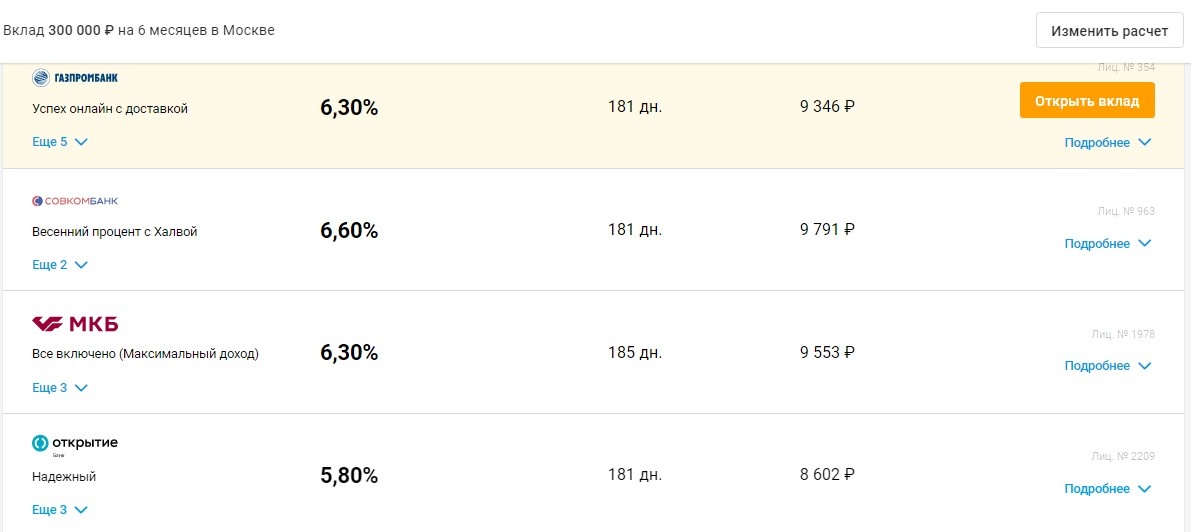Click the Gazprombank logo
Image resolution: width=1191 pixels, height=532 pixels.
75,78
